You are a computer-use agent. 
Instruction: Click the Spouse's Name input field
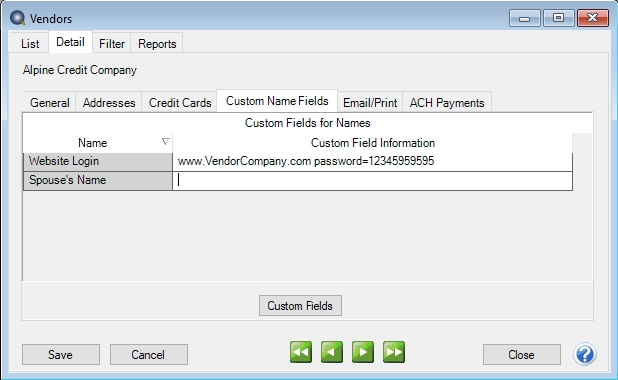click(x=372, y=181)
